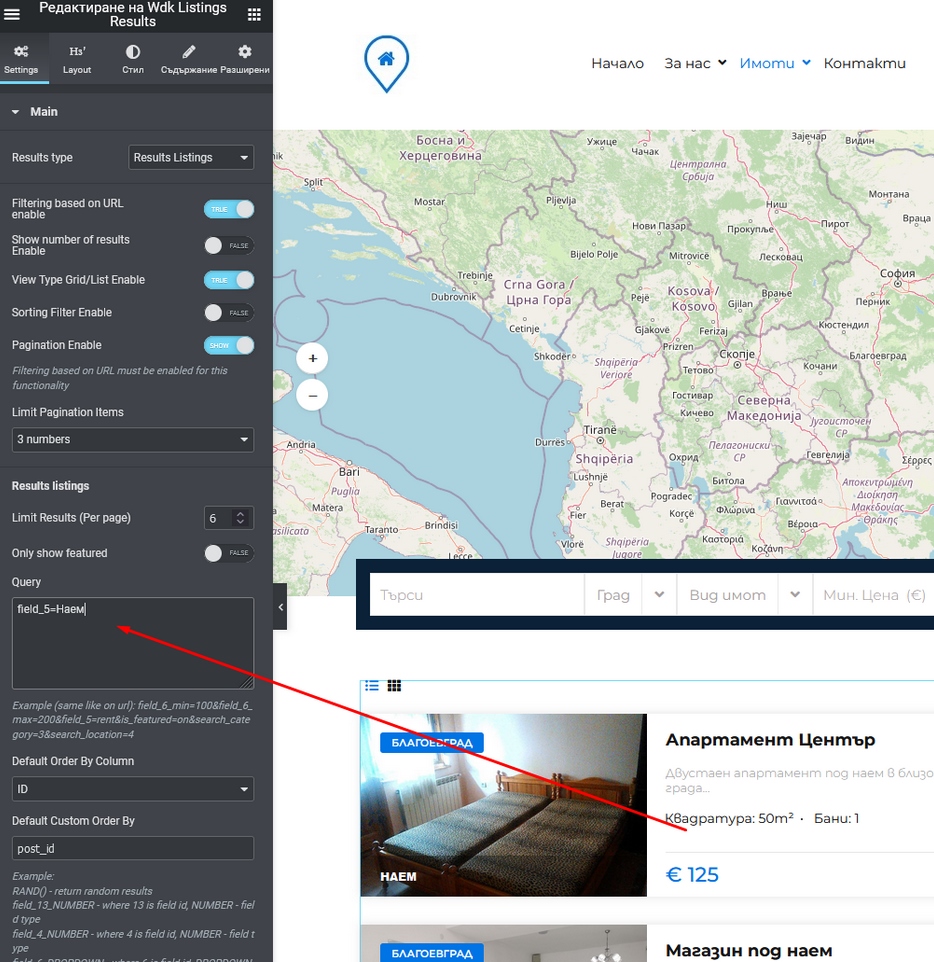The image size is (934, 962).
Task: Zoom in on the map
Action: pyautogui.click(x=313, y=358)
